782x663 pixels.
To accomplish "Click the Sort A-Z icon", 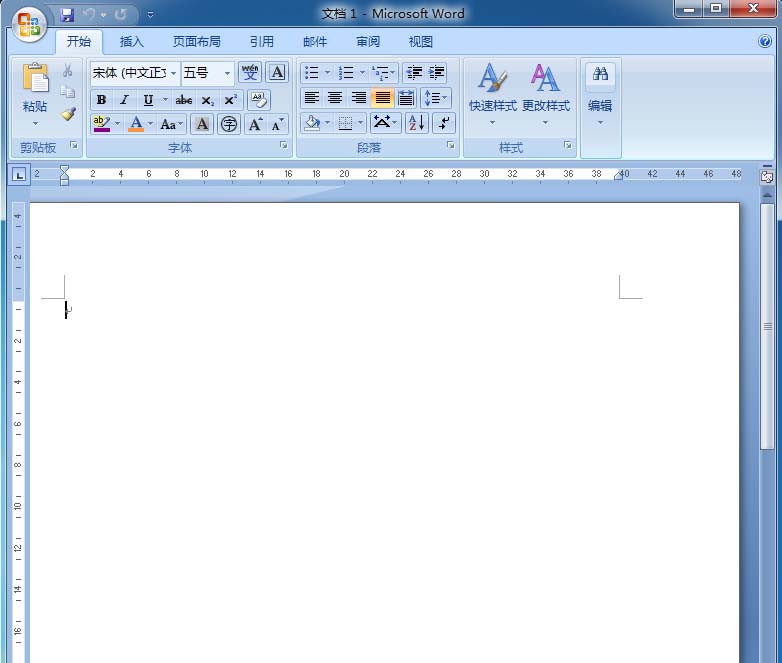I will [416, 123].
